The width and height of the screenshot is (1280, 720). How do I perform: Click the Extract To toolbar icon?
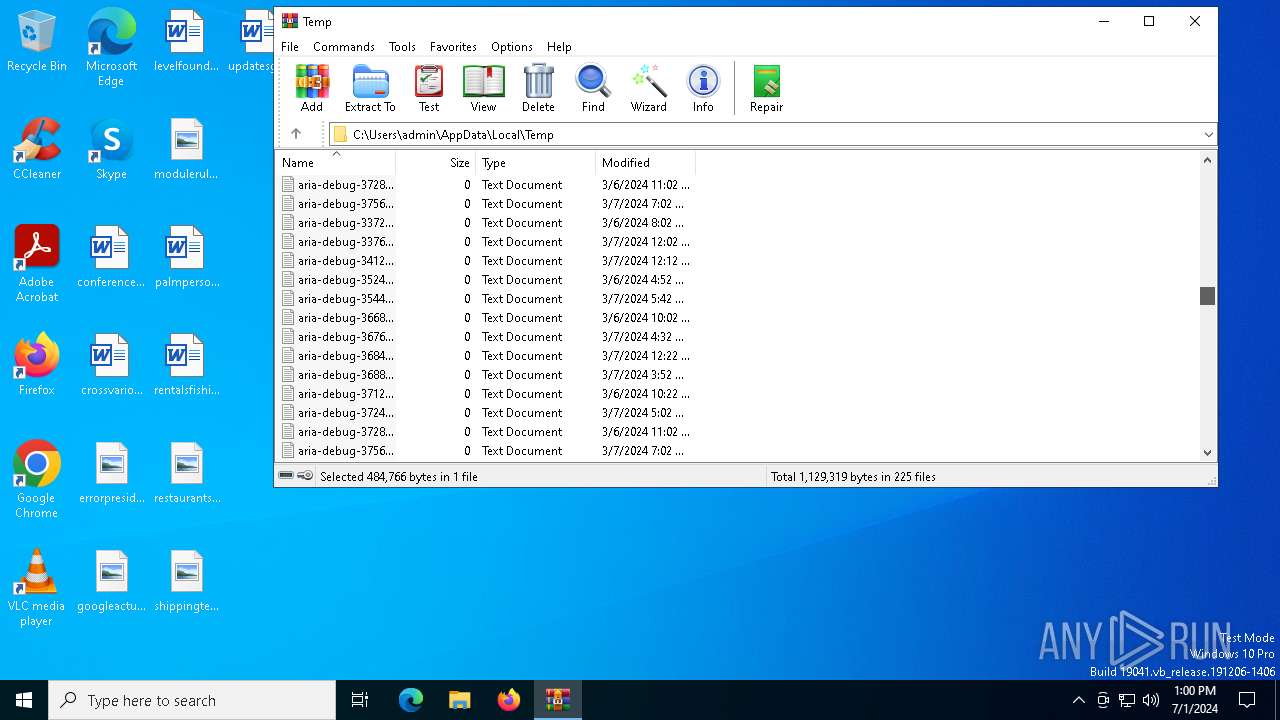tap(370, 88)
